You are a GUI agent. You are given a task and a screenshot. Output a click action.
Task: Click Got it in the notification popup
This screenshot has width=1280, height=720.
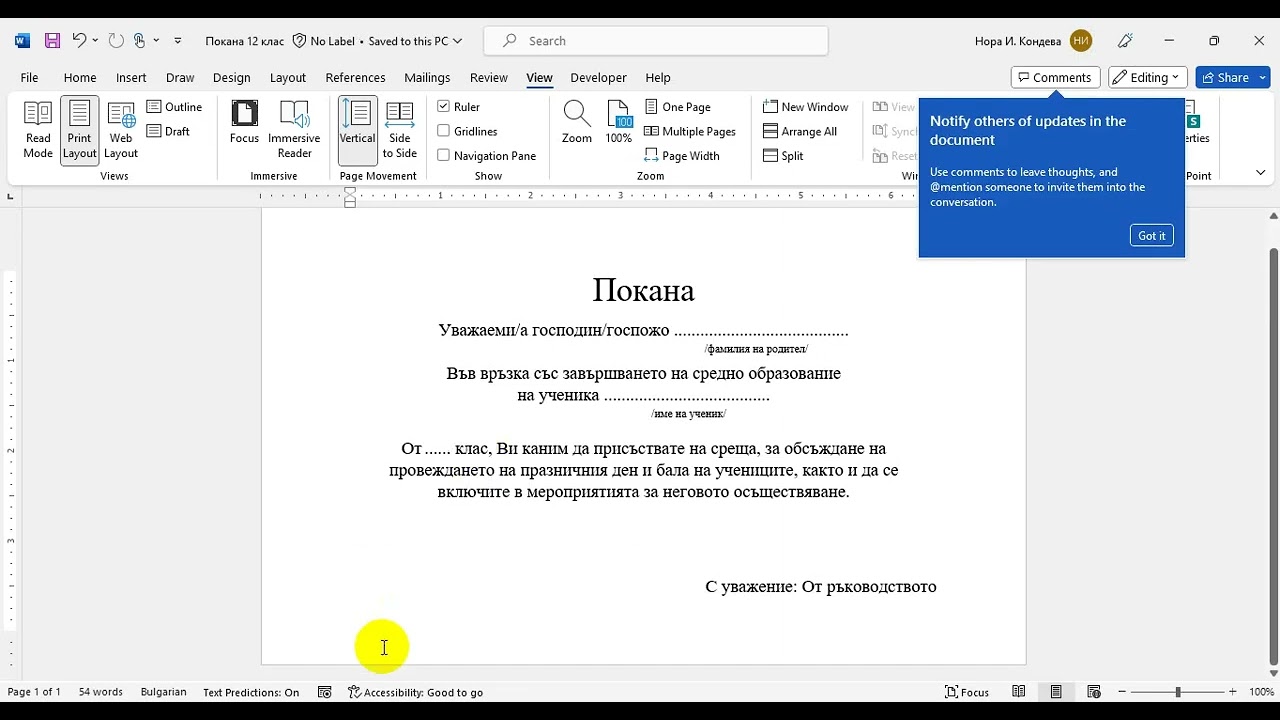click(x=1151, y=236)
